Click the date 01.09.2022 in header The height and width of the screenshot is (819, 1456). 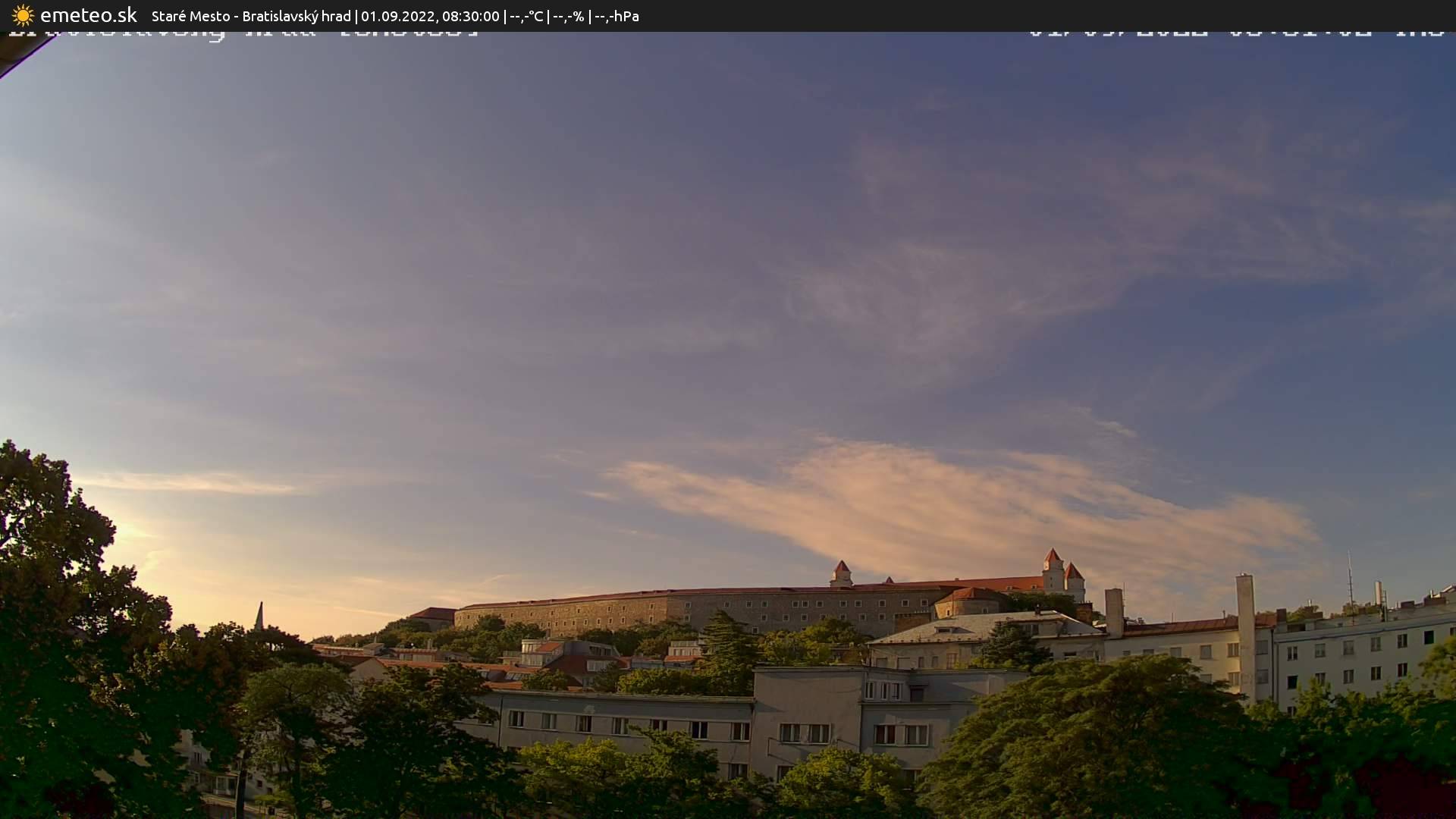pyautogui.click(x=400, y=16)
